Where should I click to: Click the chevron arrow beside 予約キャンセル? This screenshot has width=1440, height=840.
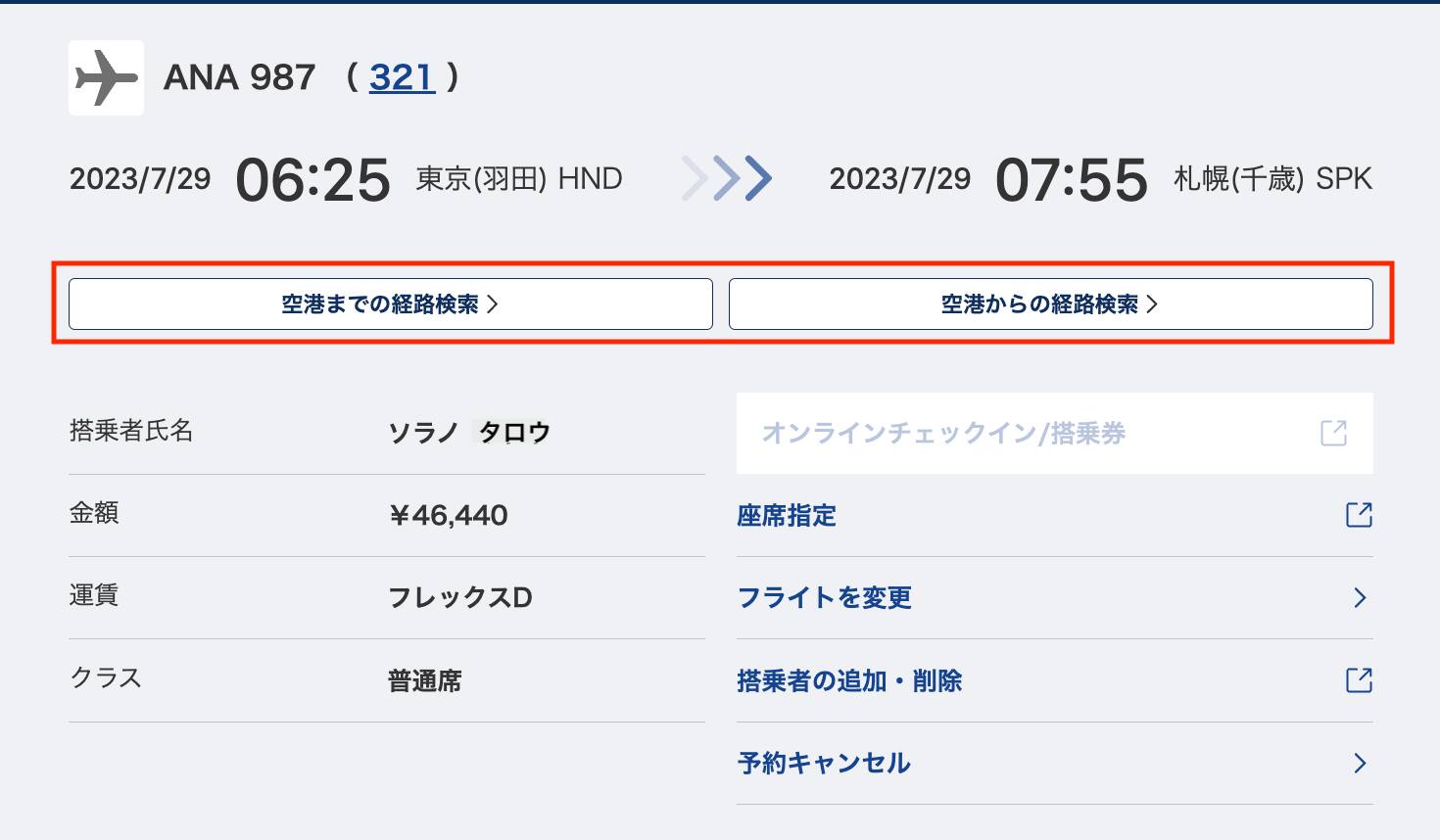pos(1360,763)
